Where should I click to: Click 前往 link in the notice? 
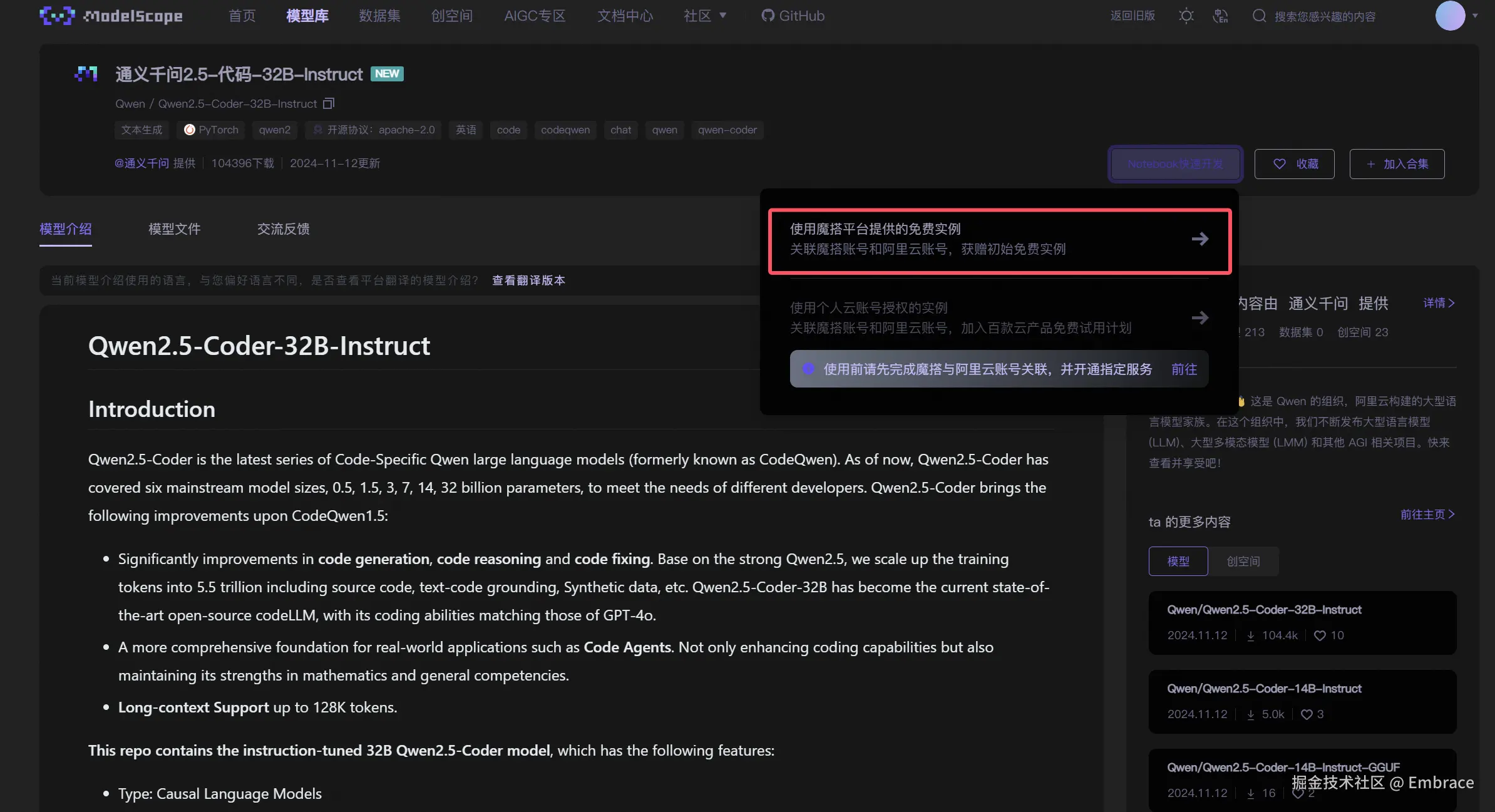pos(1184,369)
